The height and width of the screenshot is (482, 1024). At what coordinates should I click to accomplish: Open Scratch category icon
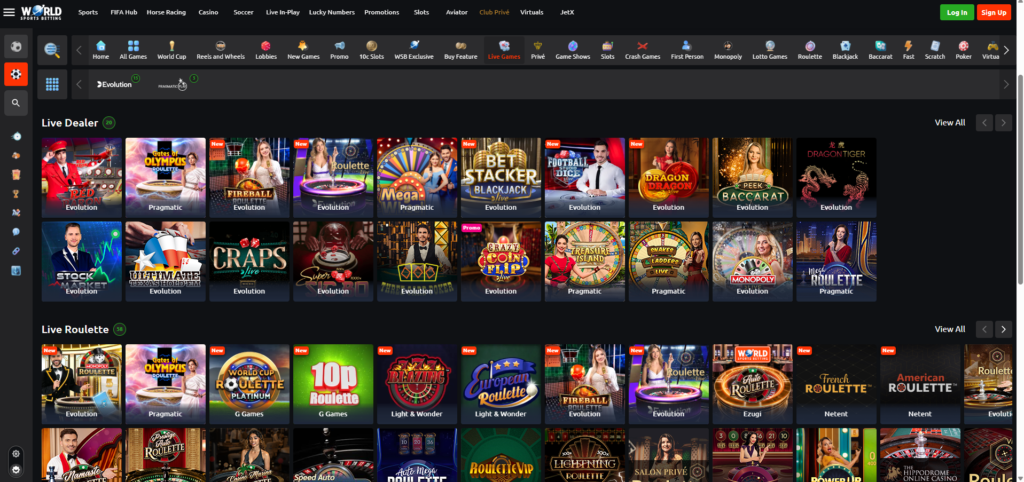pyautogui.click(x=935, y=50)
